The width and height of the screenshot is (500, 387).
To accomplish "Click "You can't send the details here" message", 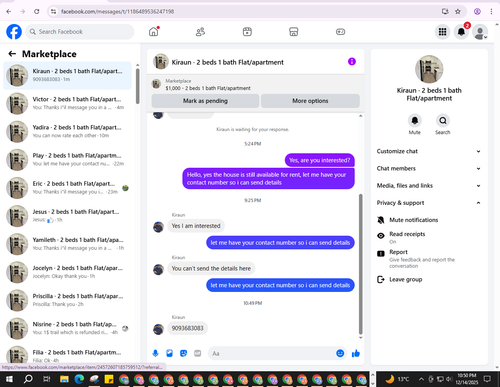I will 211,269.
